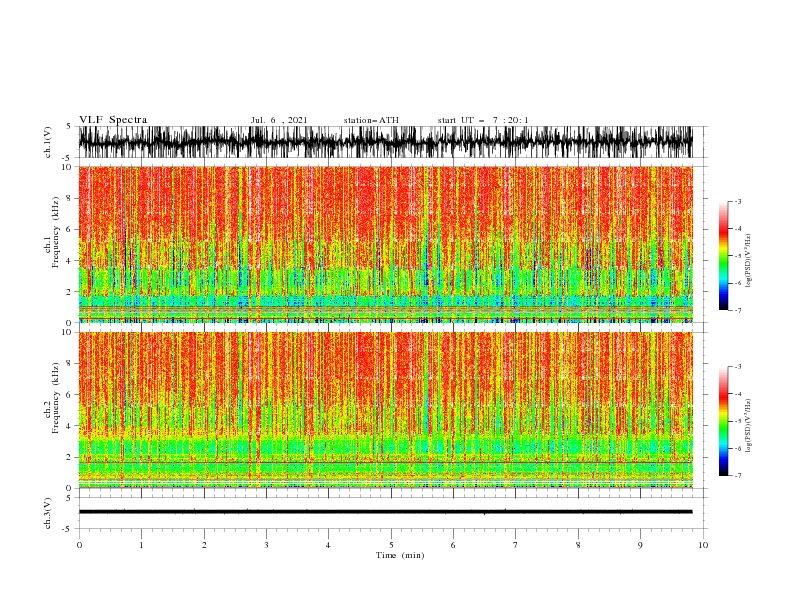The height and width of the screenshot is (612, 792).
Task: Click the "station=ATH" header label
Action: point(371,120)
